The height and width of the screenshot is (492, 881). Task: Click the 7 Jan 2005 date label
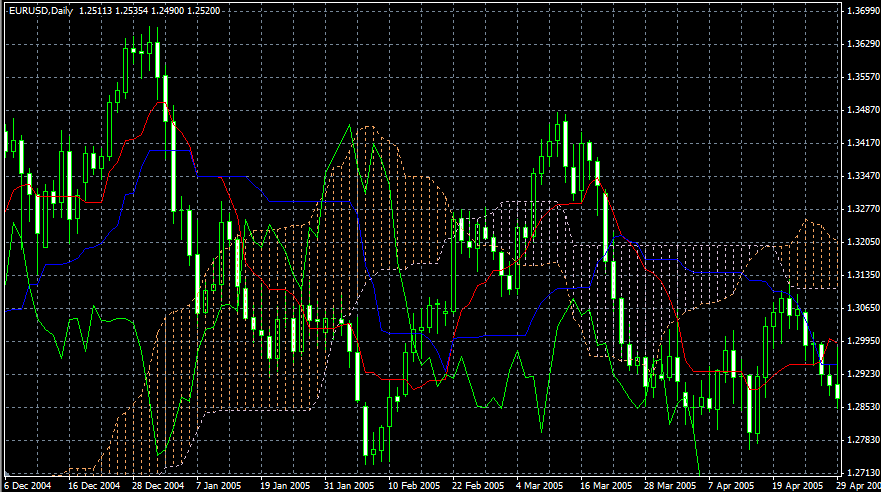[x=219, y=485]
